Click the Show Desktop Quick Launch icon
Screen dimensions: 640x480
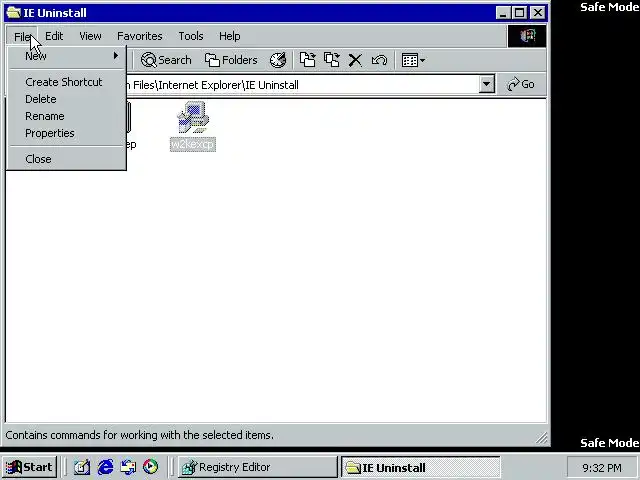click(x=82, y=467)
